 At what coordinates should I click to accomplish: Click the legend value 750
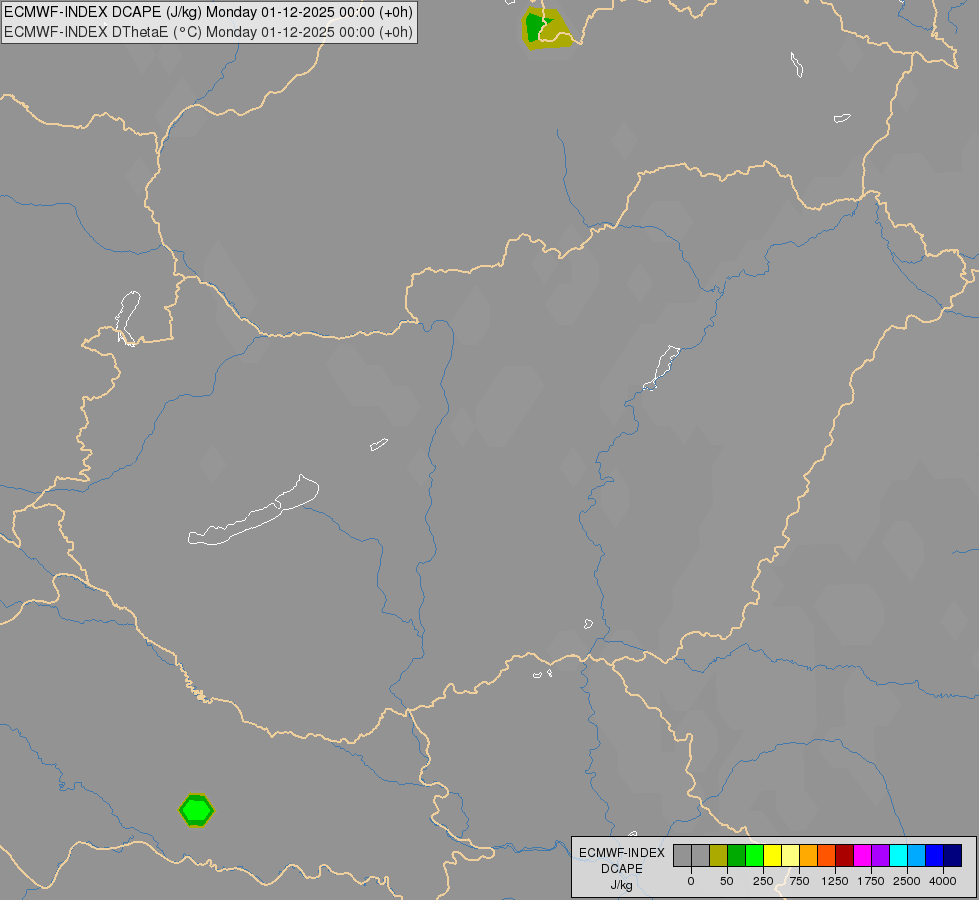[x=799, y=881]
